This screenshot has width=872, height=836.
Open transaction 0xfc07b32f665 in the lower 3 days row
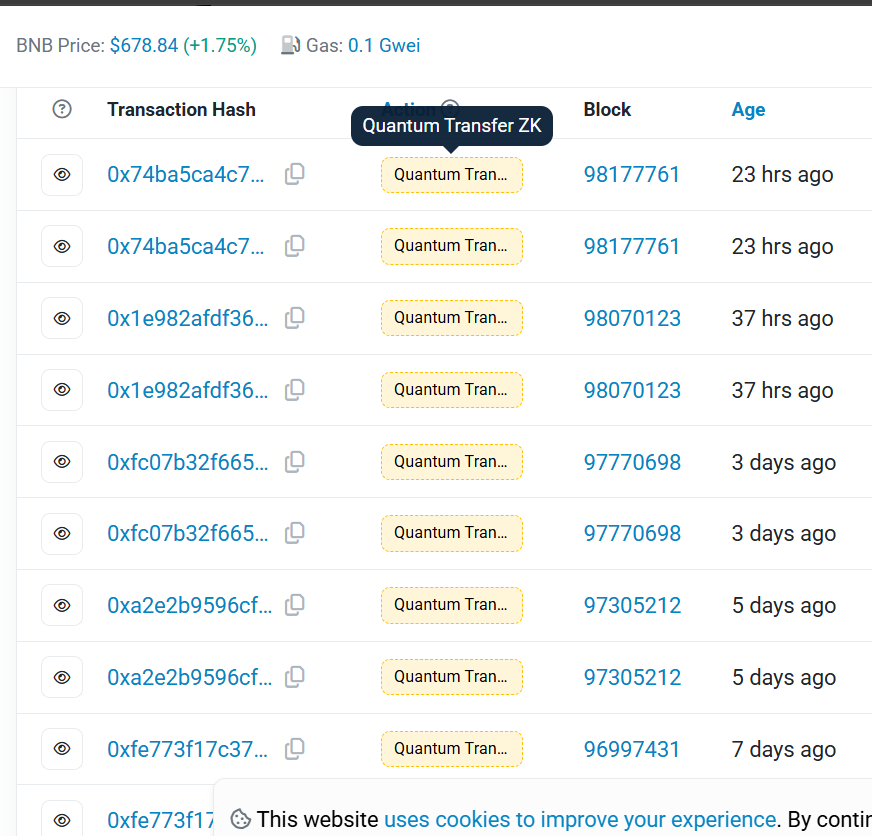pyautogui.click(x=187, y=533)
